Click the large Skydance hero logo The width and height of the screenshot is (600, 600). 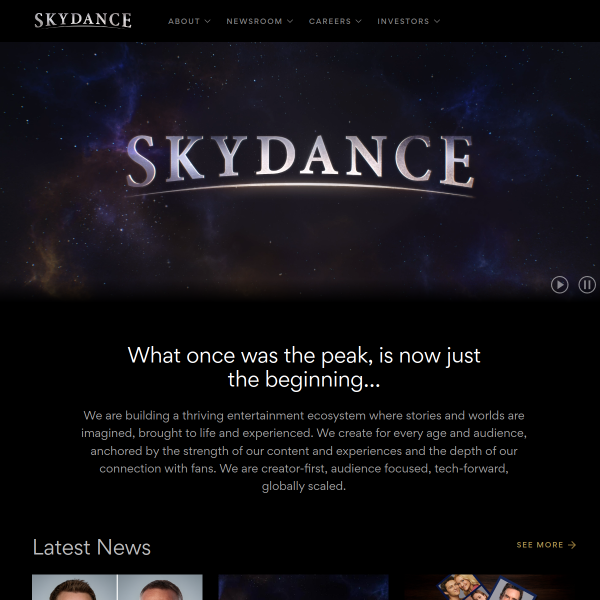coord(300,165)
